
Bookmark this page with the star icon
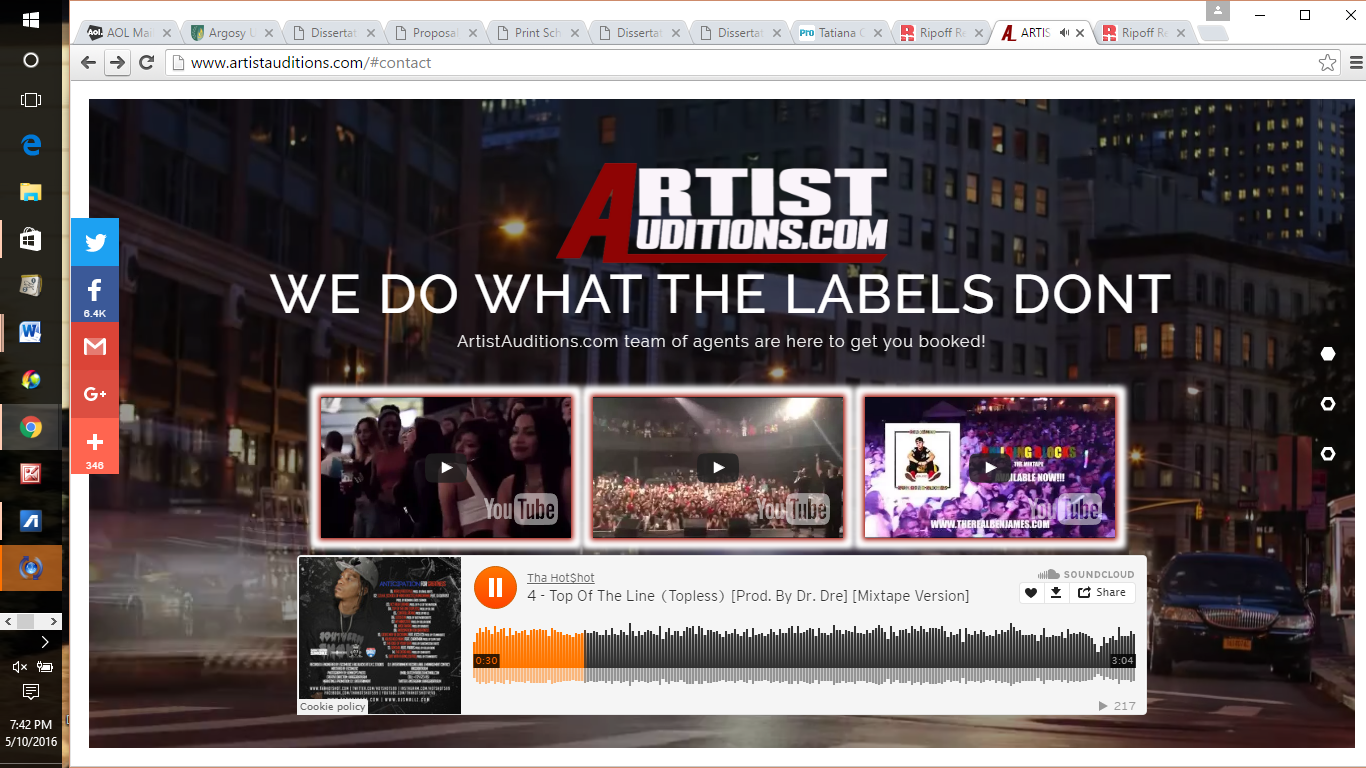pos(1327,63)
